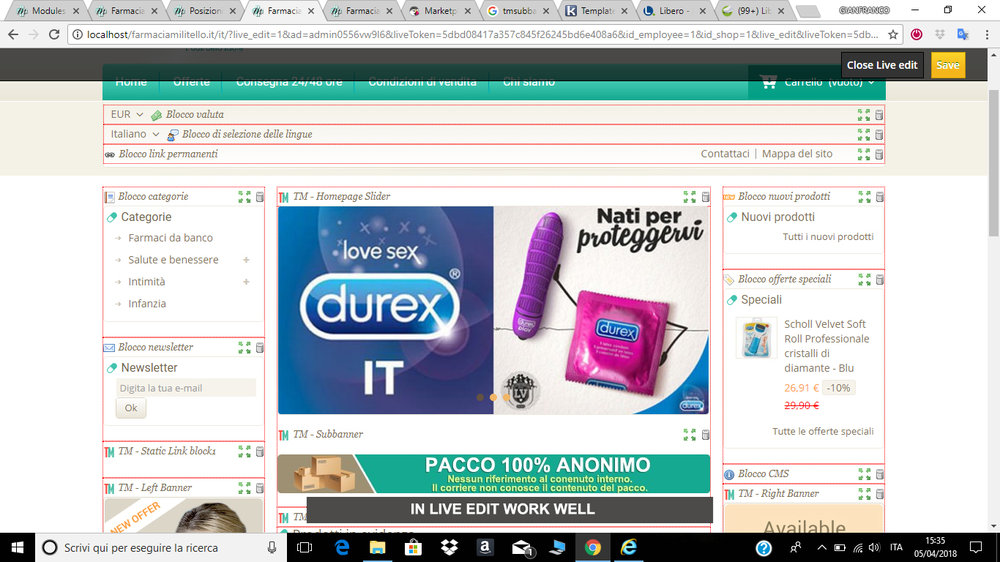Delete TM - Subbanner with trash icon
This screenshot has height=562, width=1000.
point(705,434)
